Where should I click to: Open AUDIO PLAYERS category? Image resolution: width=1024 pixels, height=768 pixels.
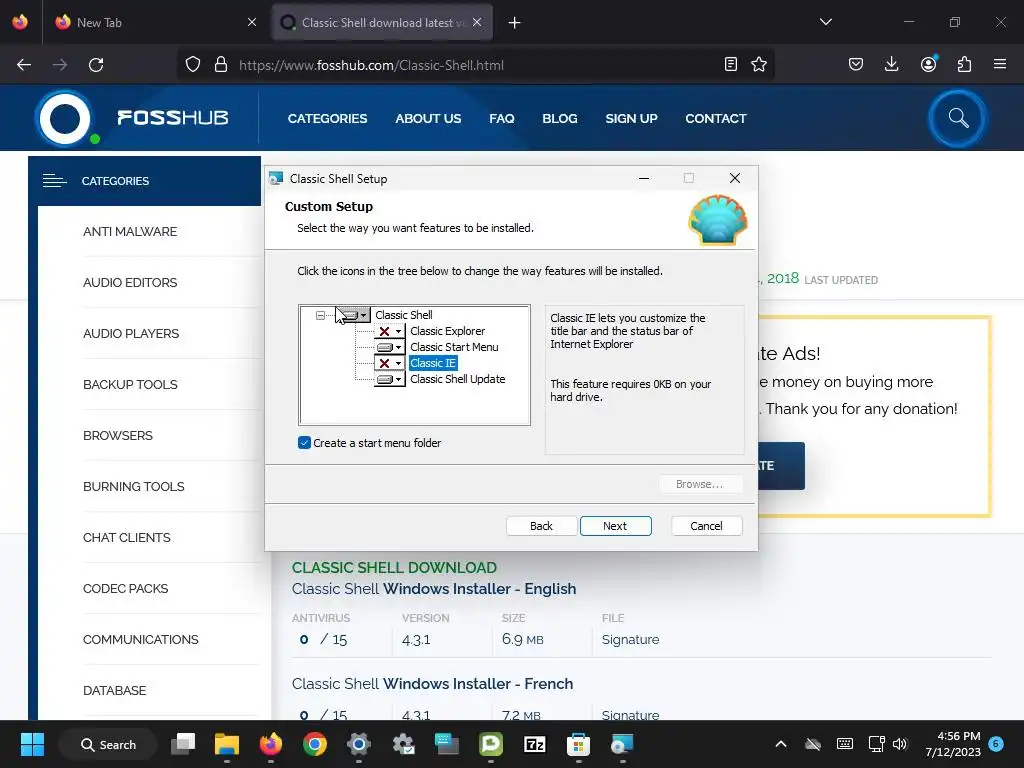pyautogui.click(x=131, y=334)
